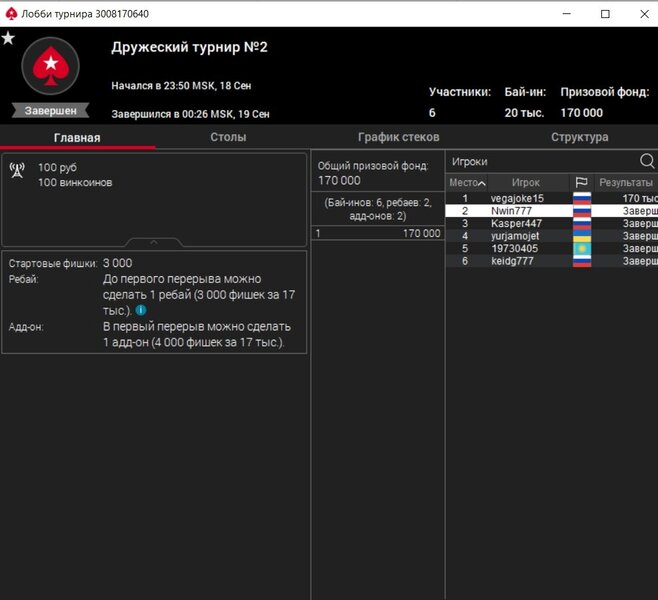
Task: Sort by Результаты column header
Action: click(626, 183)
